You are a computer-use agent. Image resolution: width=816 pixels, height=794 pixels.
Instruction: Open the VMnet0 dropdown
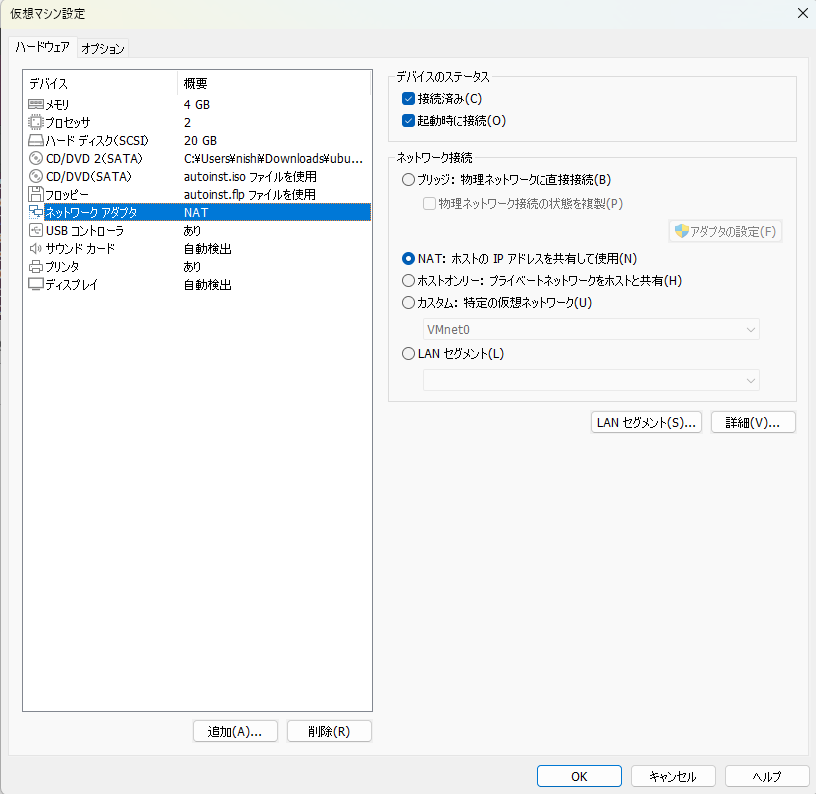pos(591,329)
